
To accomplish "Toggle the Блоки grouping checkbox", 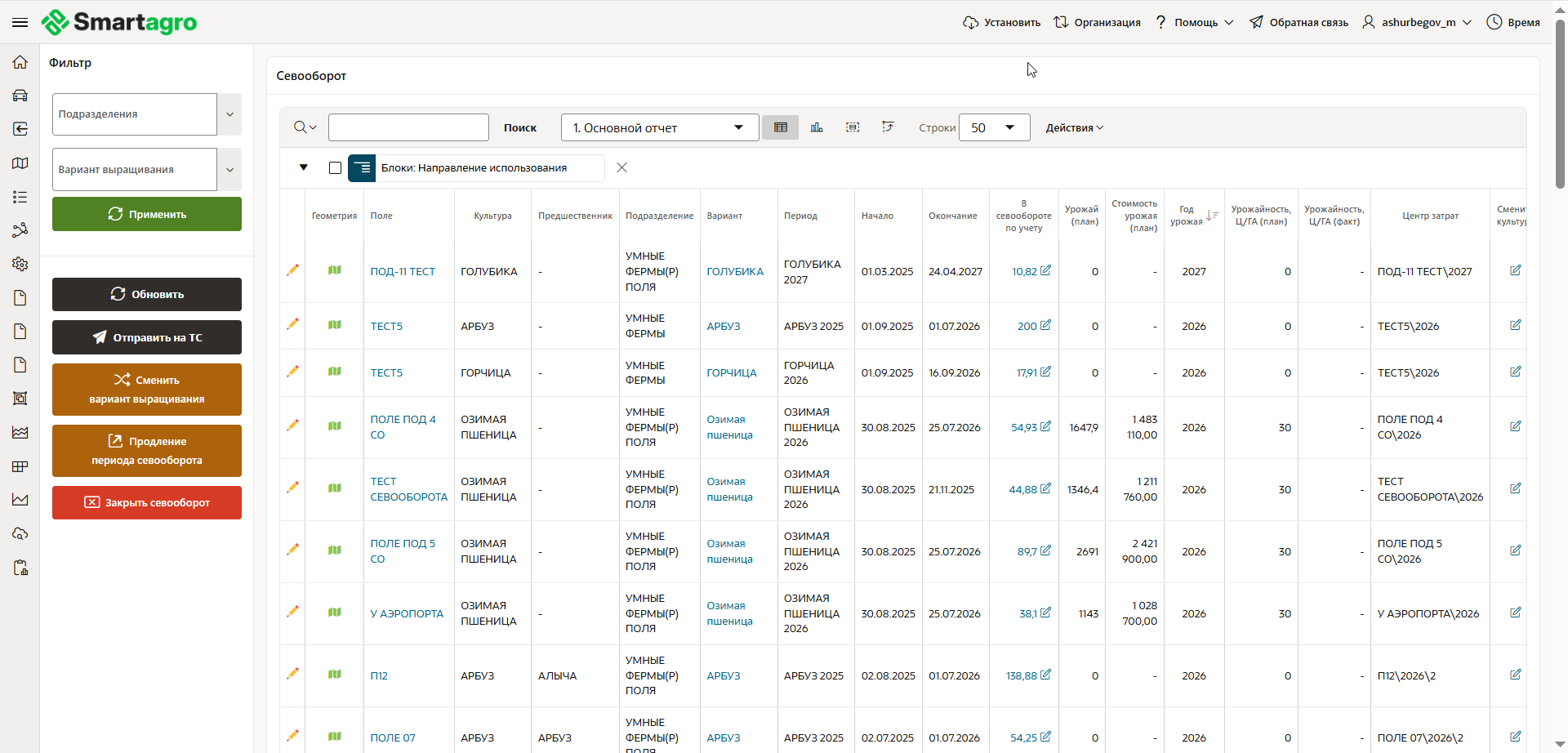I will 335,167.
